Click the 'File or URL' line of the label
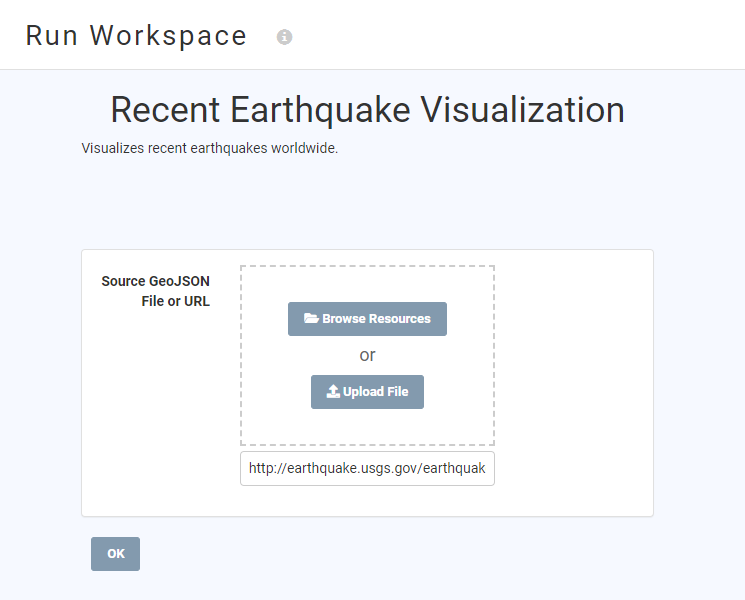This screenshot has width=745, height=600. [176, 301]
